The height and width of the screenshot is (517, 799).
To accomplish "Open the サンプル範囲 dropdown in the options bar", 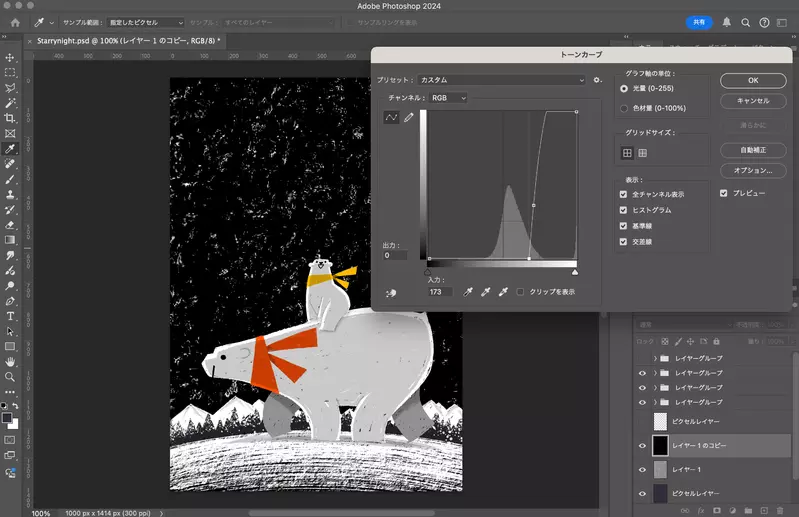I will point(145,22).
